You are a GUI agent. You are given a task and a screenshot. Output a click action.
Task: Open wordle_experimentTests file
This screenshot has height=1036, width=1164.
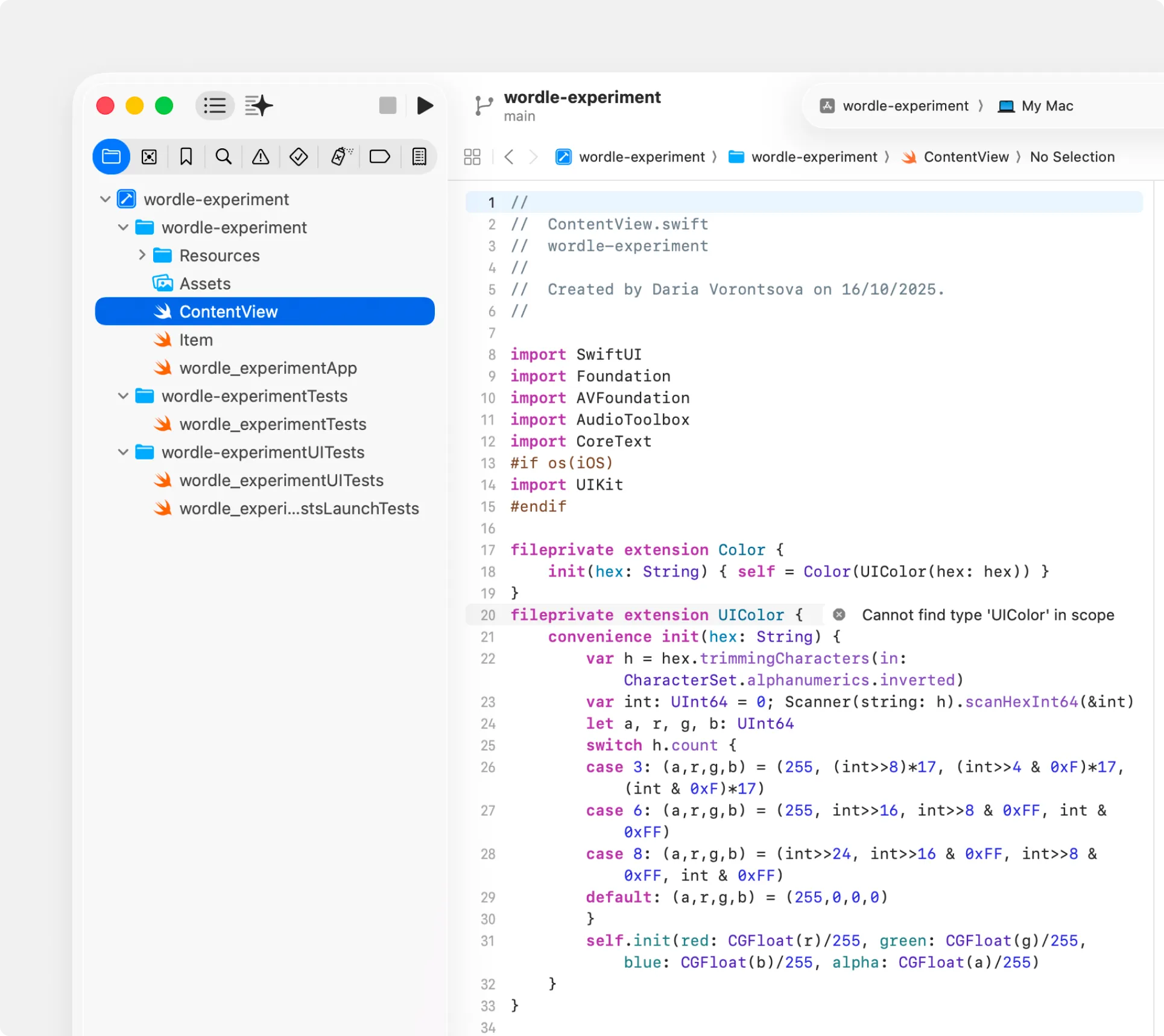pos(265,424)
